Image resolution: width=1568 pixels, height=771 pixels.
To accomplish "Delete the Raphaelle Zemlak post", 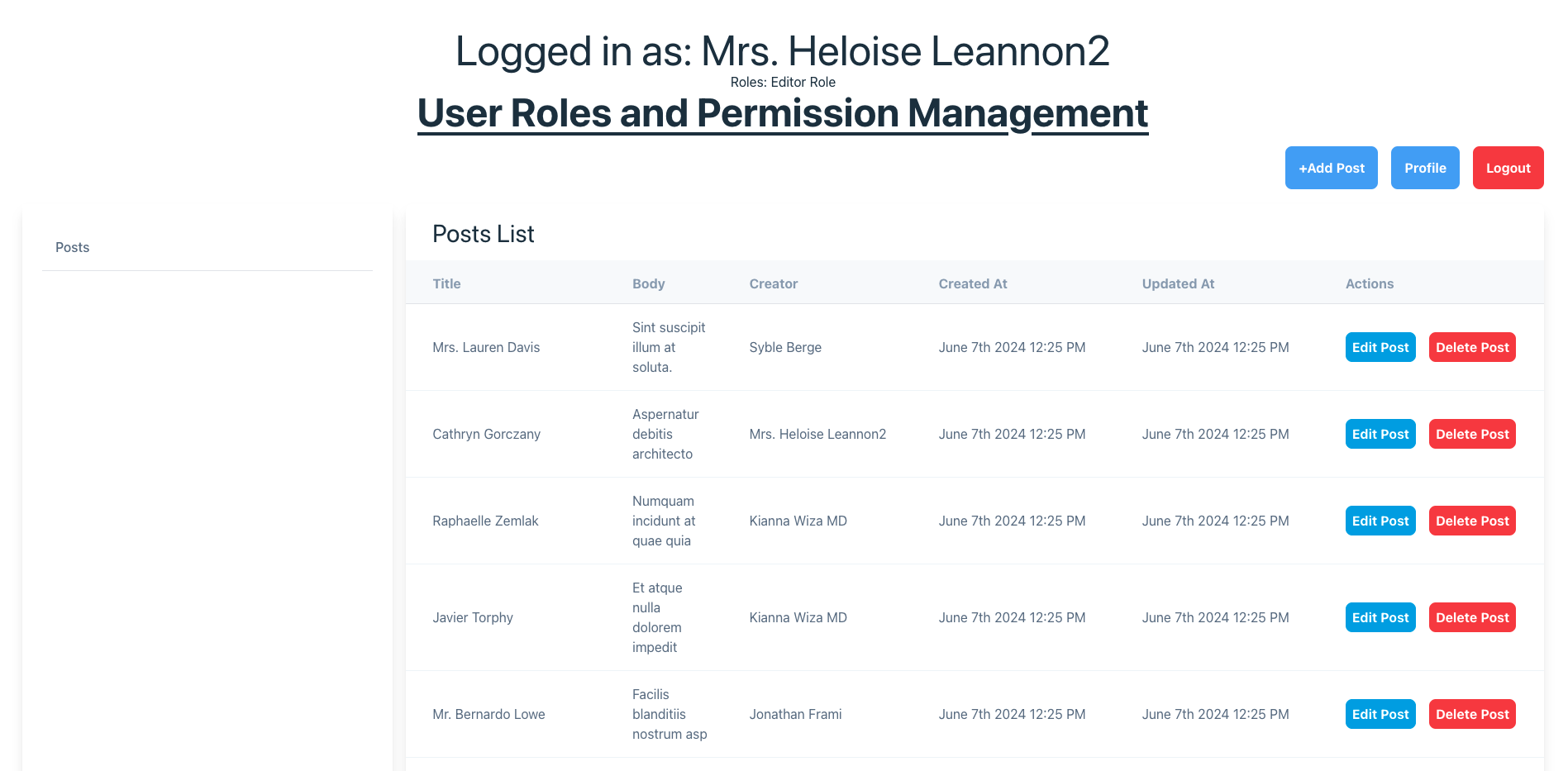I will click(x=1471, y=521).
